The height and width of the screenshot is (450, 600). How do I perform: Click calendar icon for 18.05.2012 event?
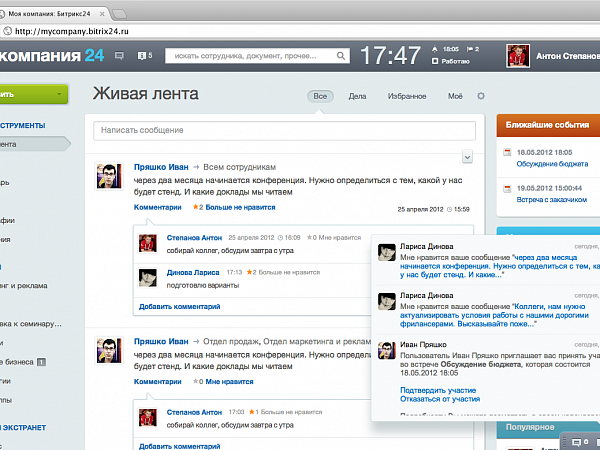(x=508, y=152)
